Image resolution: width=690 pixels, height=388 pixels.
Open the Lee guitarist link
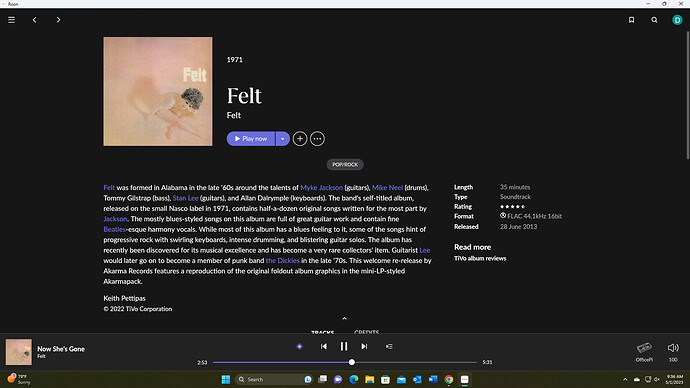[425, 250]
